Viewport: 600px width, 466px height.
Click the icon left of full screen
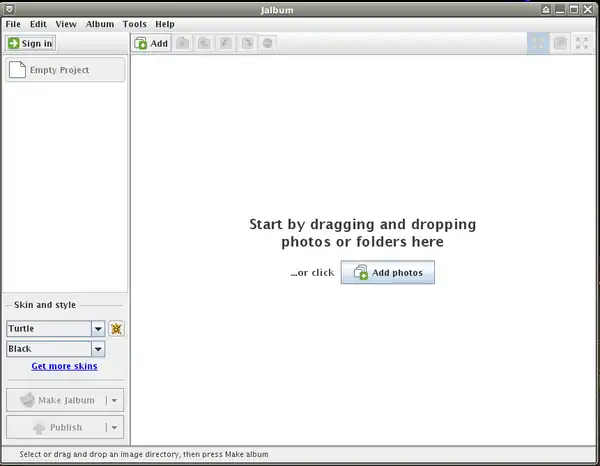tap(560, 43)
